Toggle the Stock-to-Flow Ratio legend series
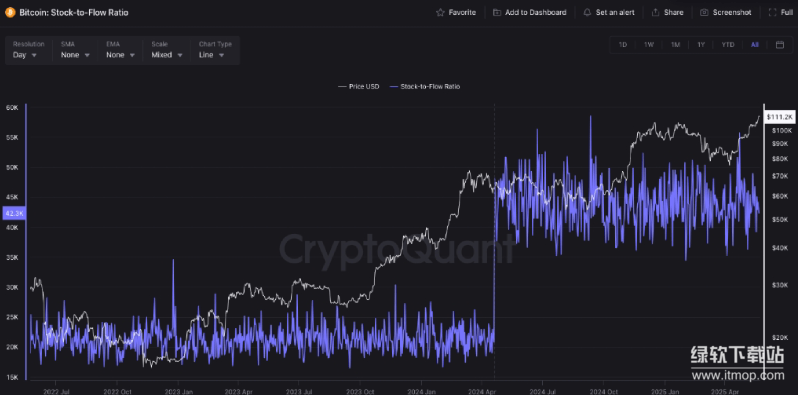 (425, 87)
